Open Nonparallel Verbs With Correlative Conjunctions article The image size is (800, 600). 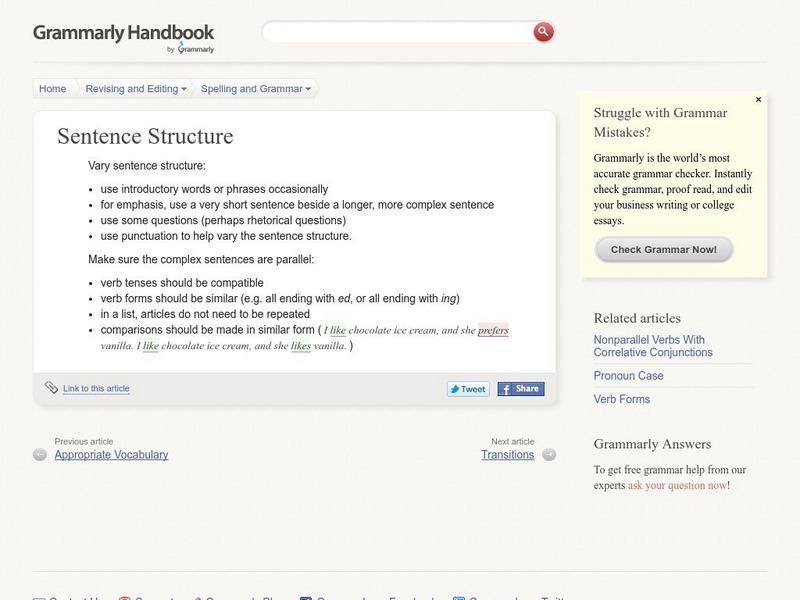point(653,346)
